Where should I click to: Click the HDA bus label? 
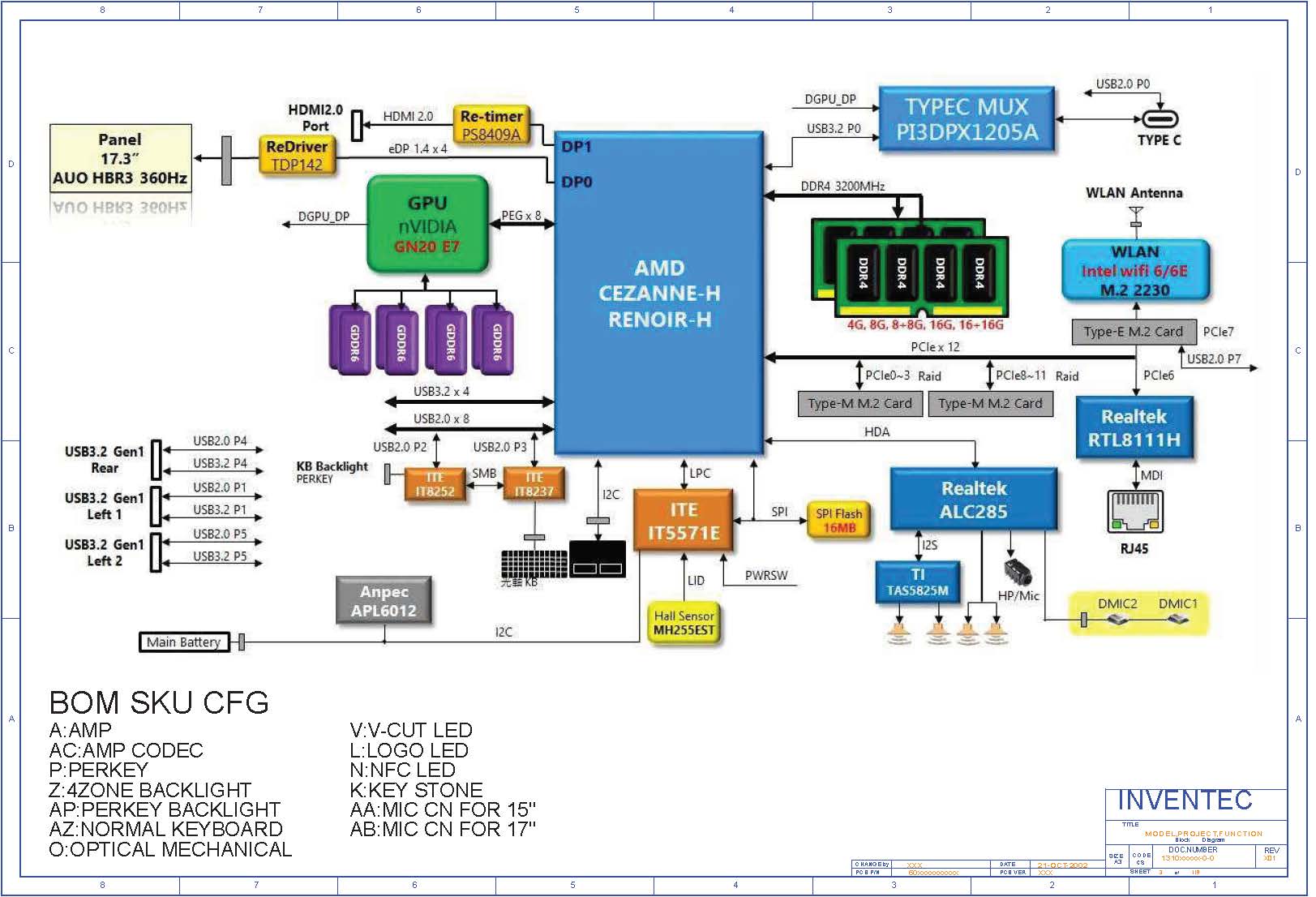[877, 431]
